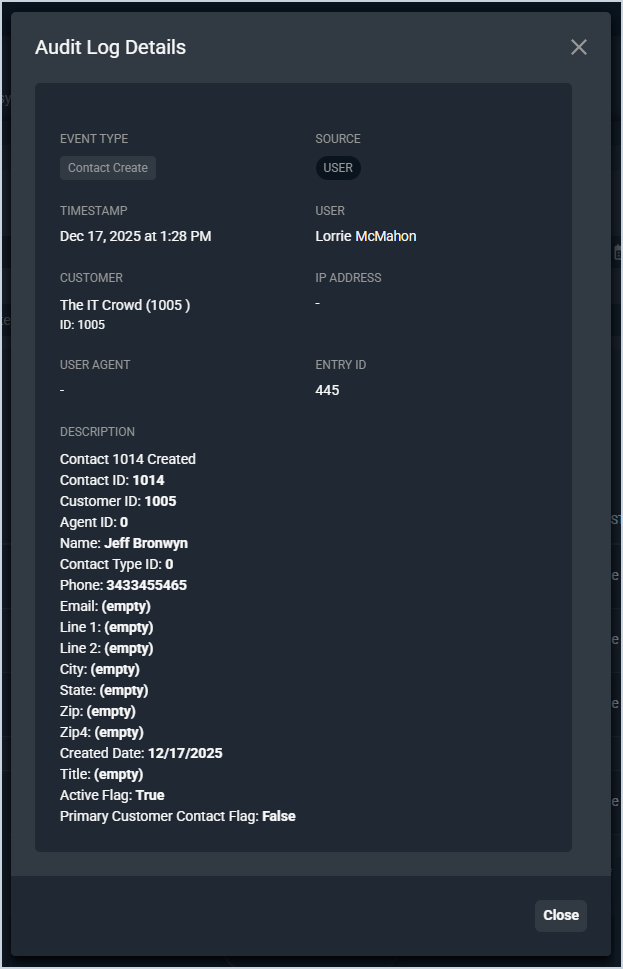623x969 pixels.
Task: Click the Close button in dialog footer
Action: (560, 915)
